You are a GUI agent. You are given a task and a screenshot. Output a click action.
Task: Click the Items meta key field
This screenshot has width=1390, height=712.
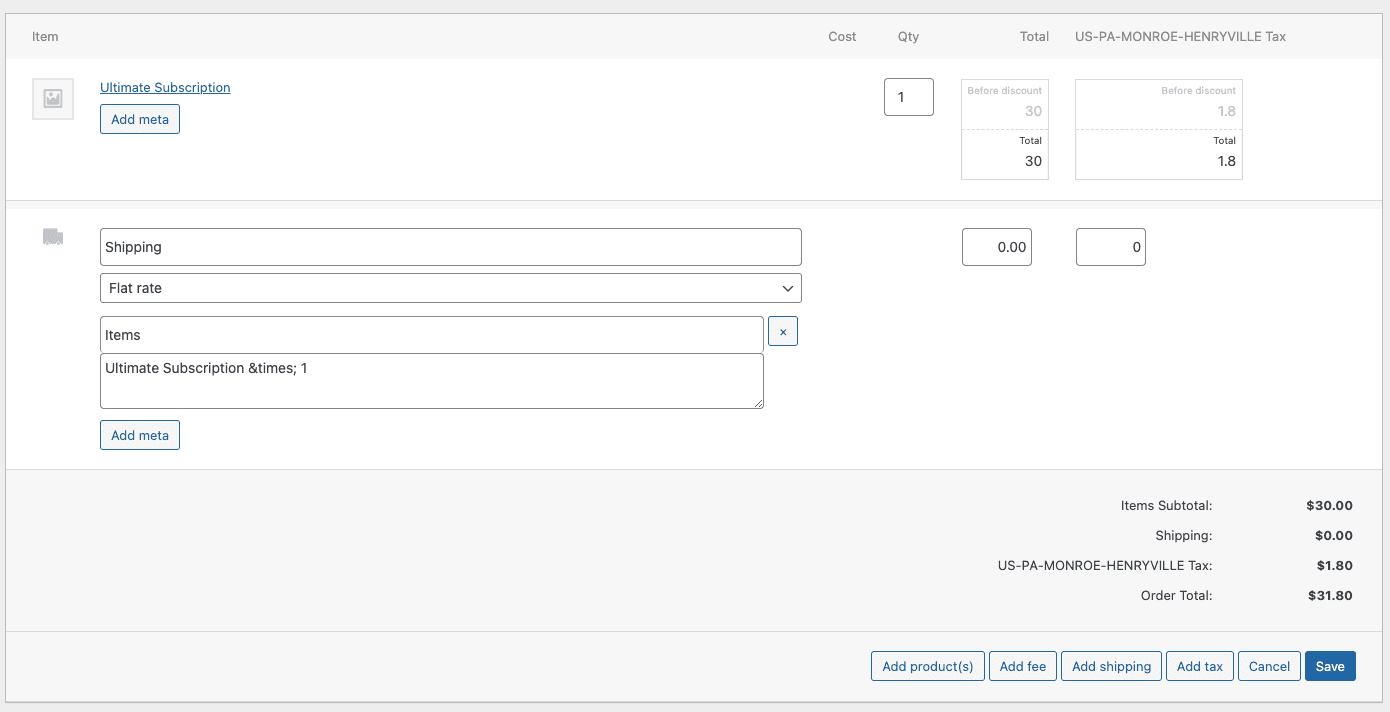[430, 334]
